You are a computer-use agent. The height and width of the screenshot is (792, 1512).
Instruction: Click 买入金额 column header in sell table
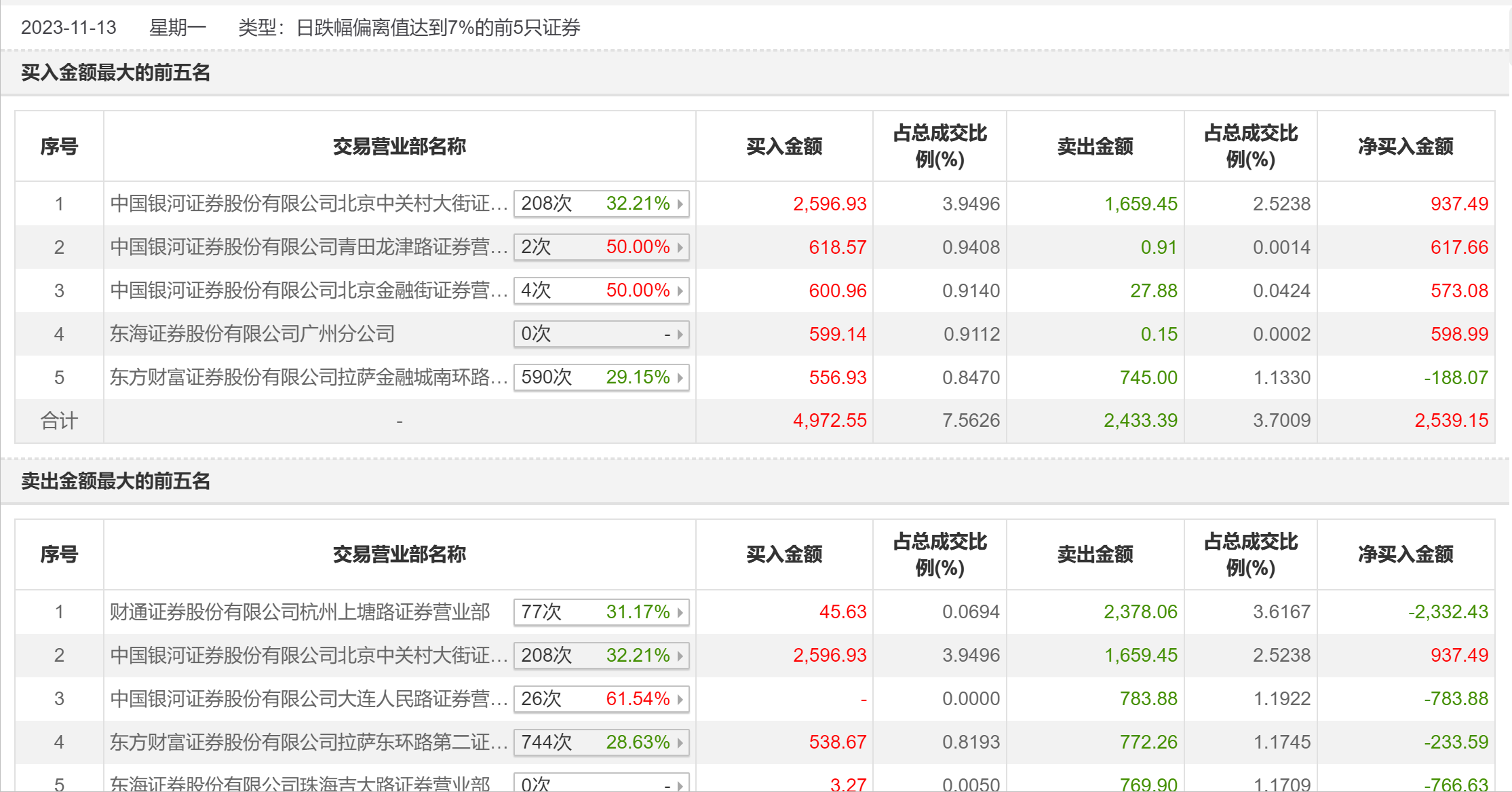pos(784,554)
